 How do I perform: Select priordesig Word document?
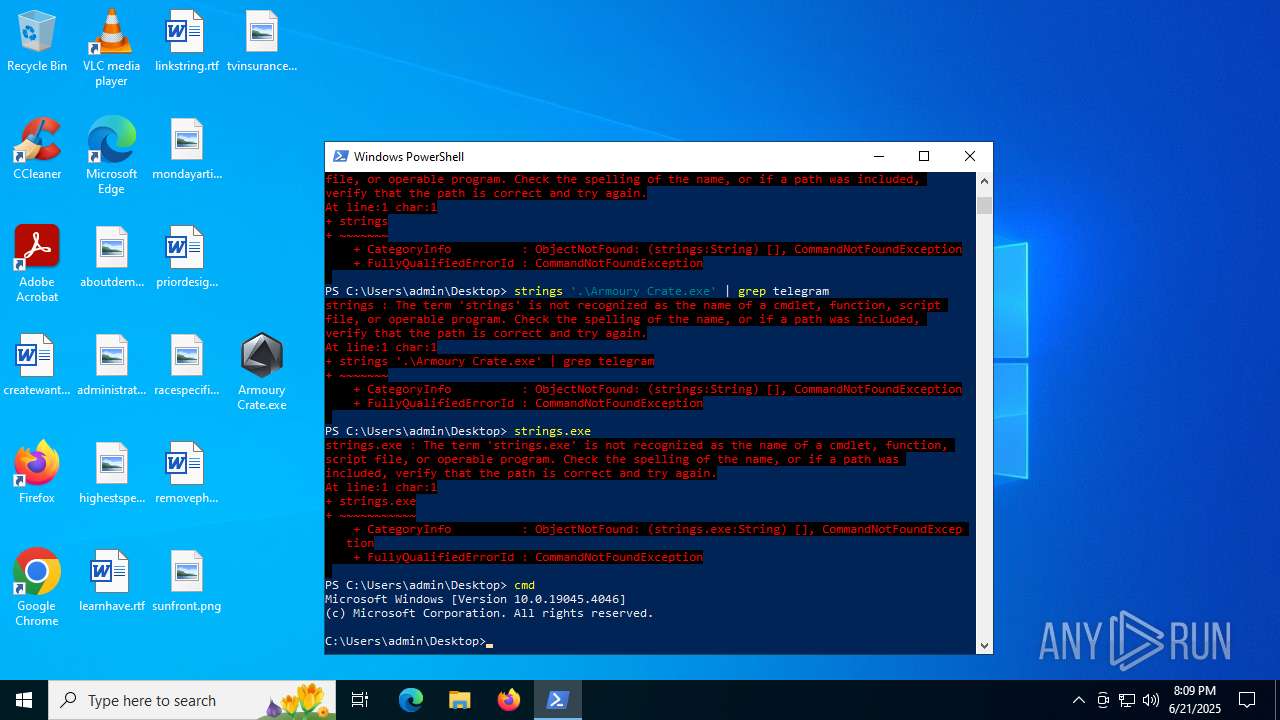[x=186, y=257]
